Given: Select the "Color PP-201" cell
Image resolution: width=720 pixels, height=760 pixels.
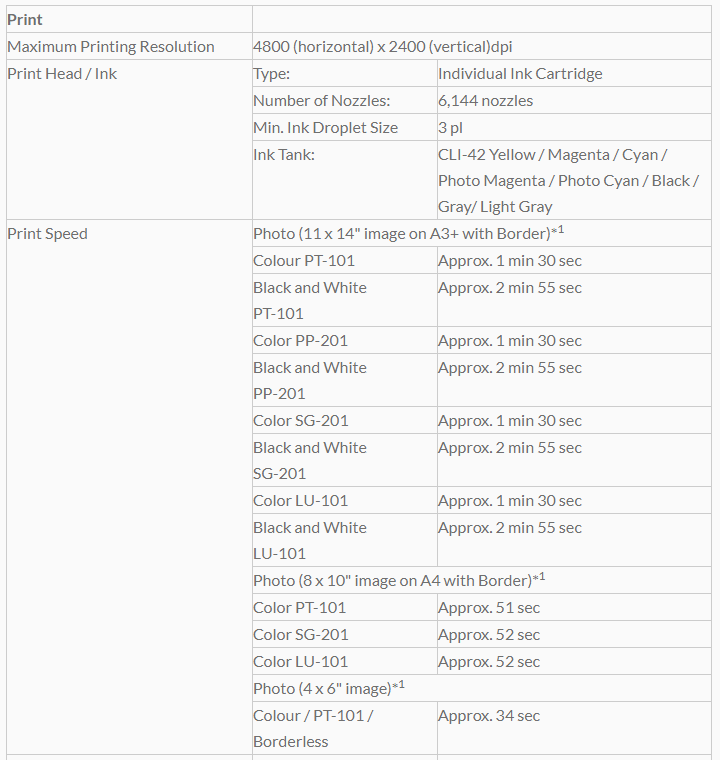Looking at the screenshot, I should click(301, 341).
